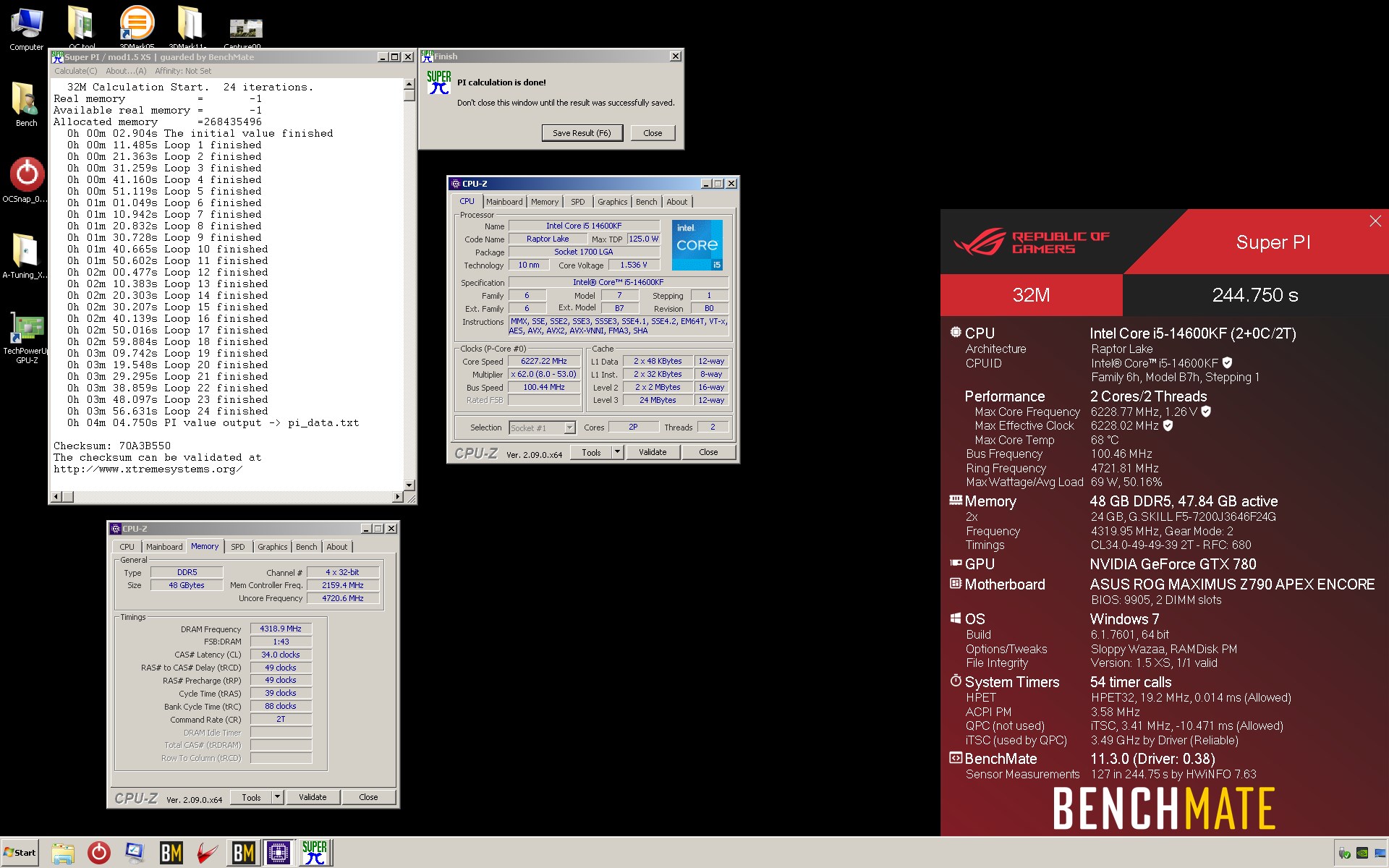Close the BenchMate Super PI result panel
This screenshot has width=1389, height=868.
click(x=1375, y=221)
